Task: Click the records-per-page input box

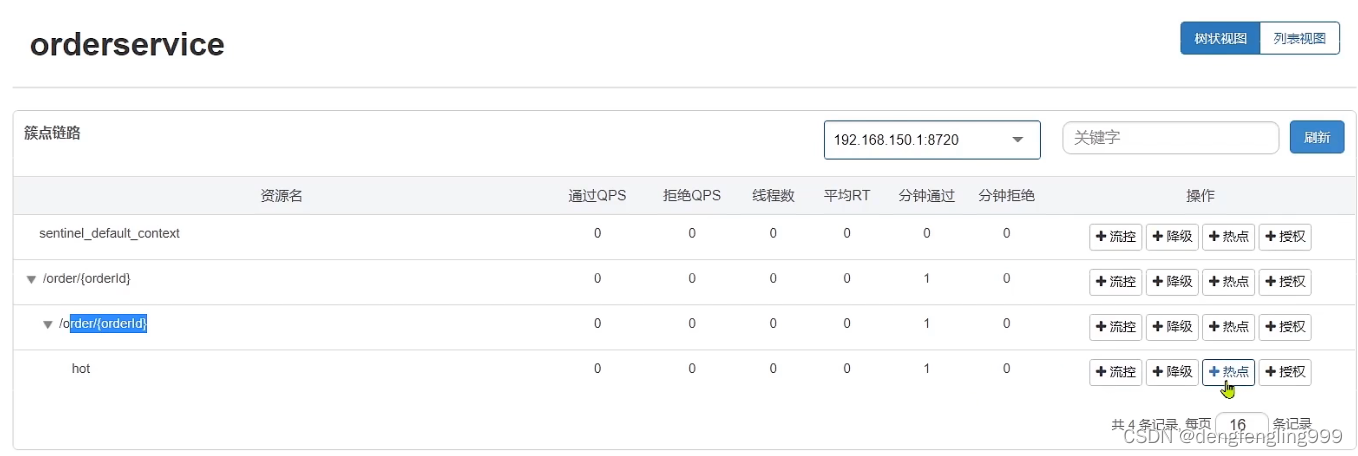Action: 1242,425
